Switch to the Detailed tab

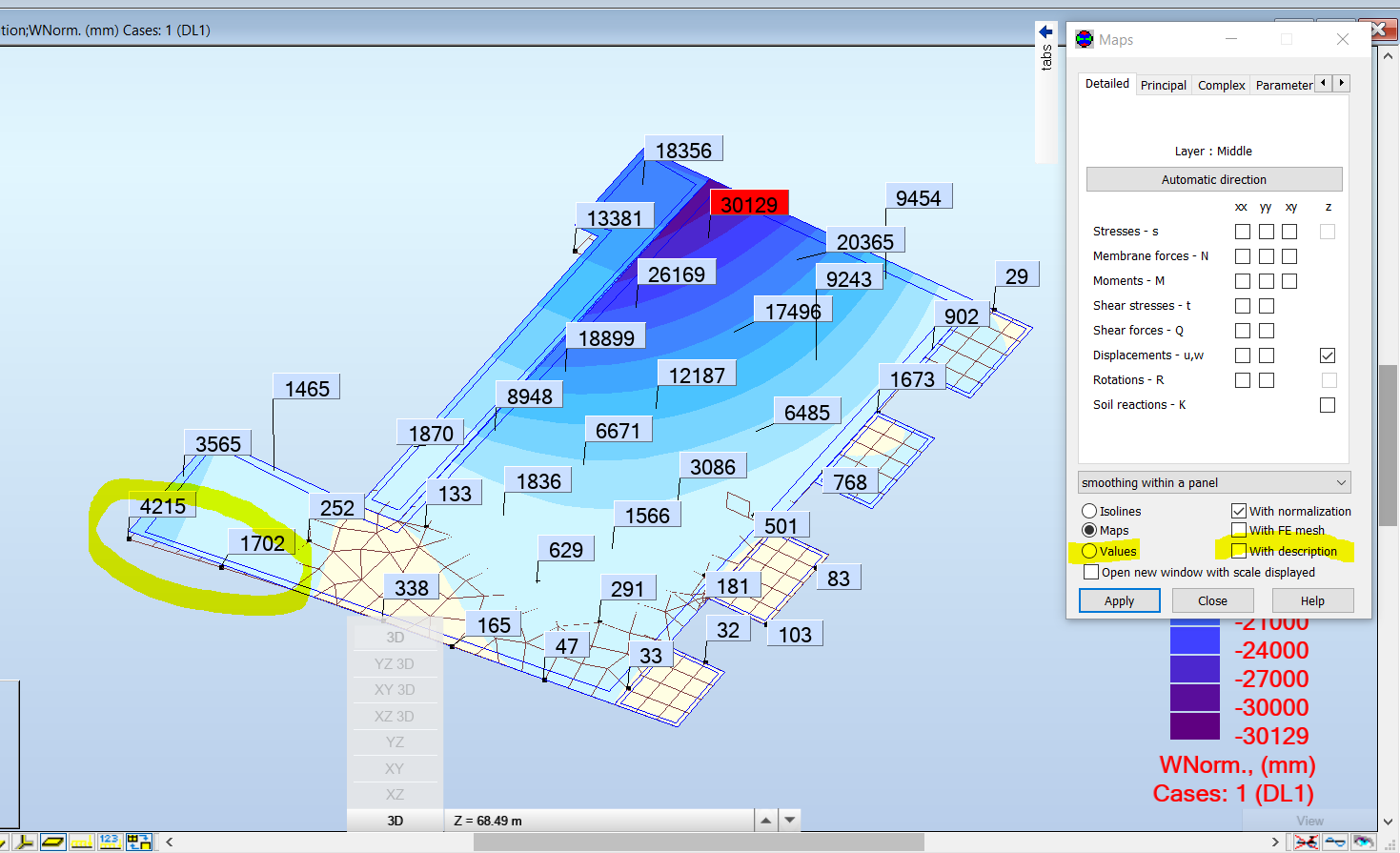tap(1107, 84)
